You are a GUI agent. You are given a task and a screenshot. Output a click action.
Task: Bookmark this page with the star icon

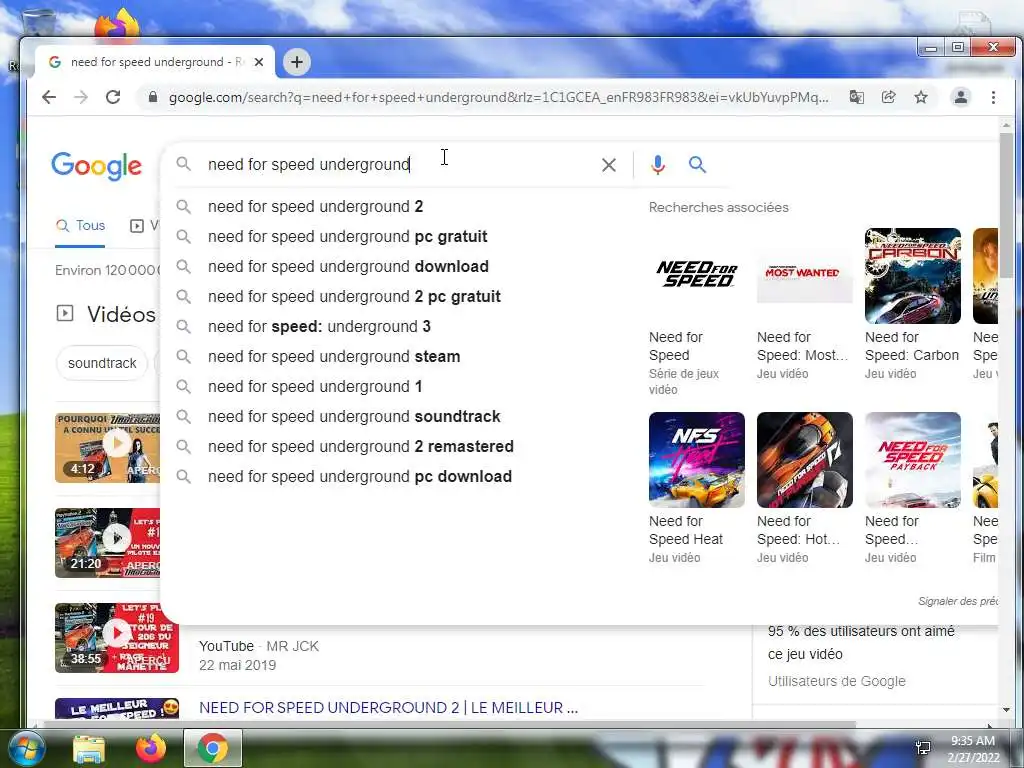tap(921, 97)
